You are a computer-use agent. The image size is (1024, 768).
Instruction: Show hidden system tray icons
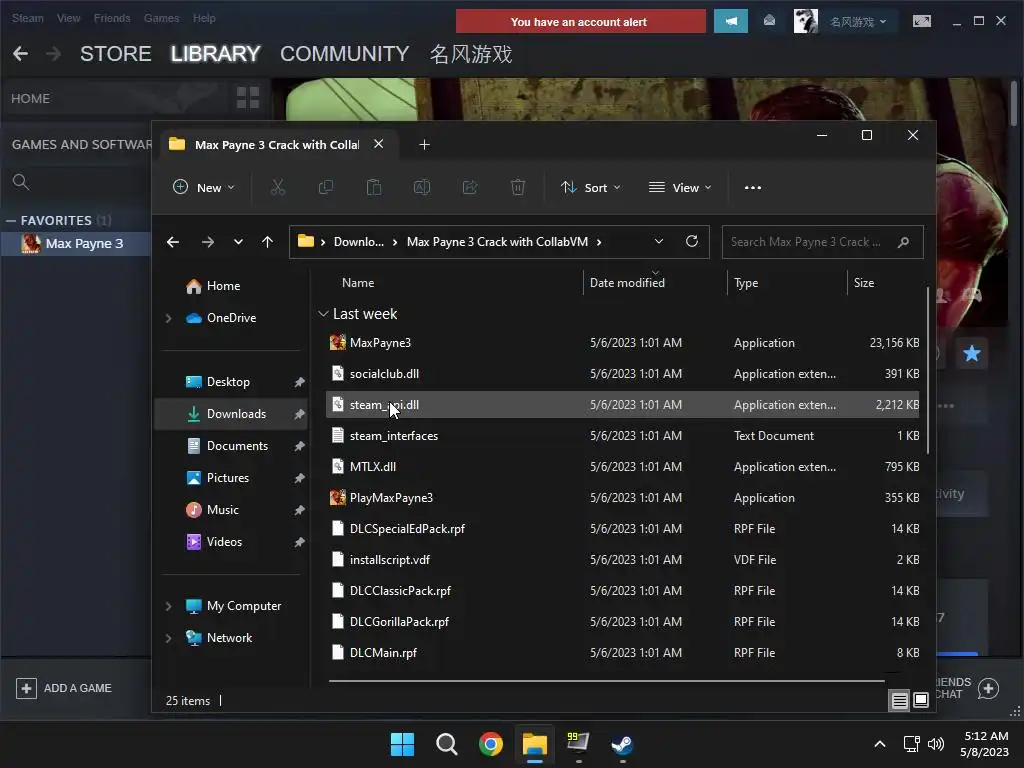pos(880,744)
